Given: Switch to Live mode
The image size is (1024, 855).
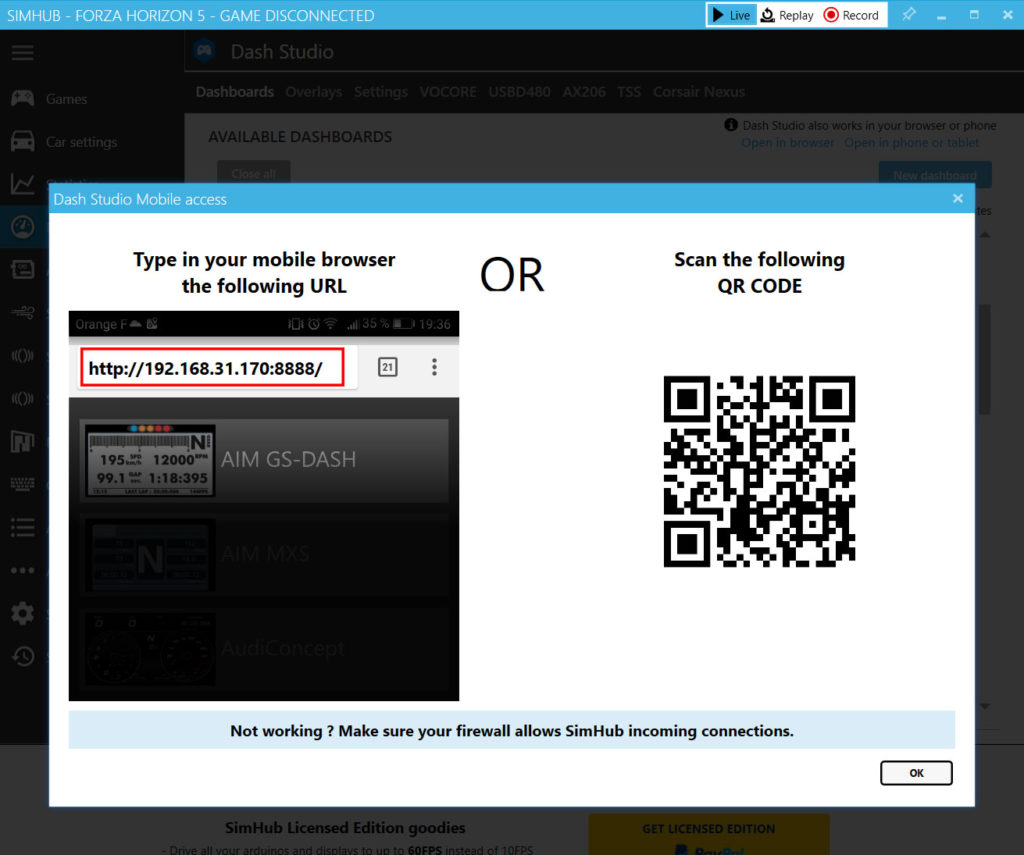Looking at the screenshot, I should click(x=731, y=15).
